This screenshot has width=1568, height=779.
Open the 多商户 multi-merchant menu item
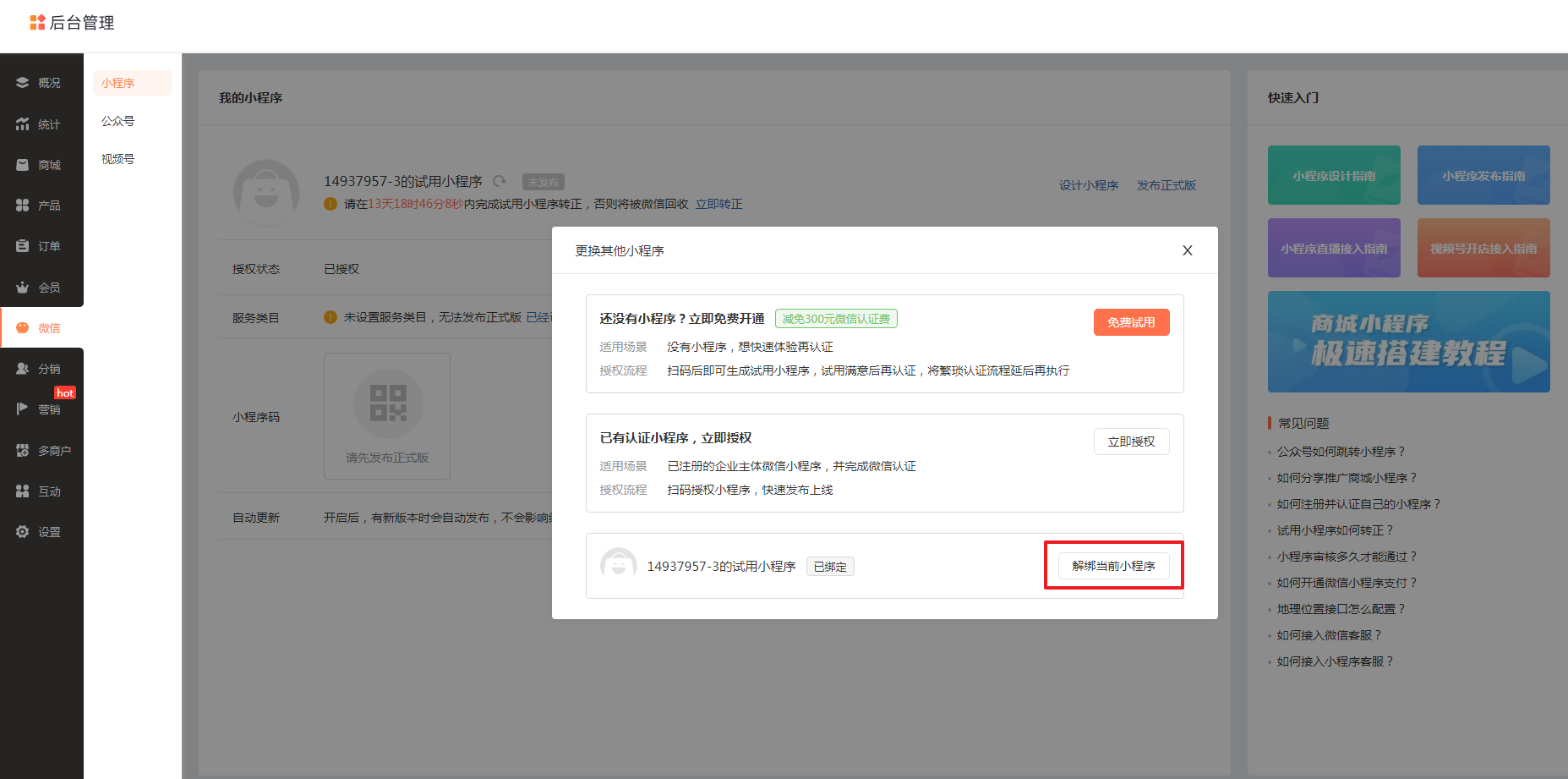tap(53, 451)
